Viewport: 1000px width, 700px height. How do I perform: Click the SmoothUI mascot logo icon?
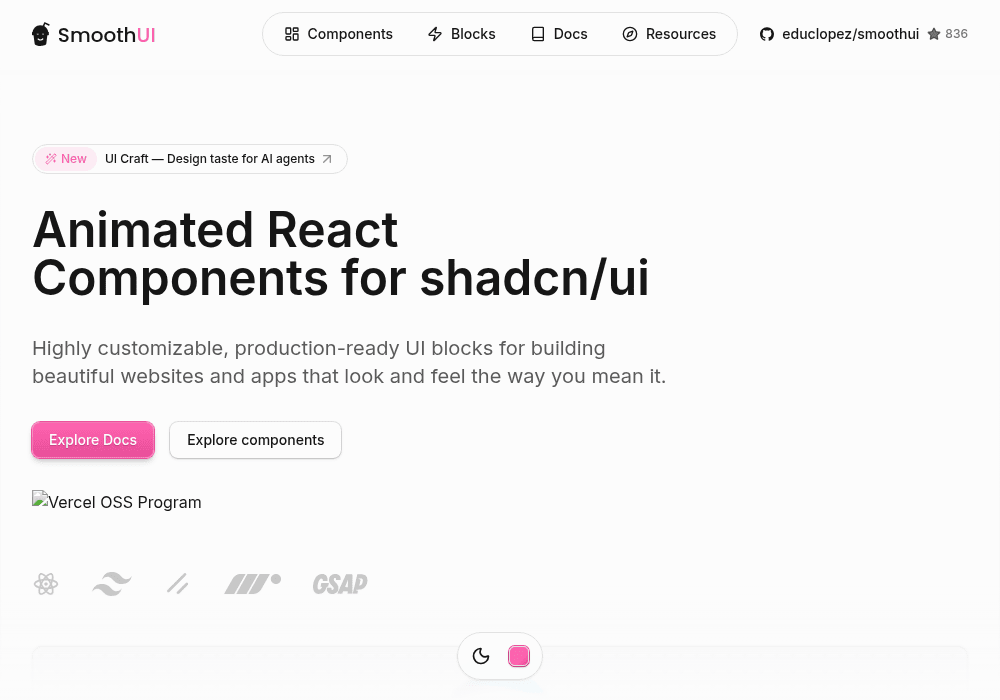(40, 34)
